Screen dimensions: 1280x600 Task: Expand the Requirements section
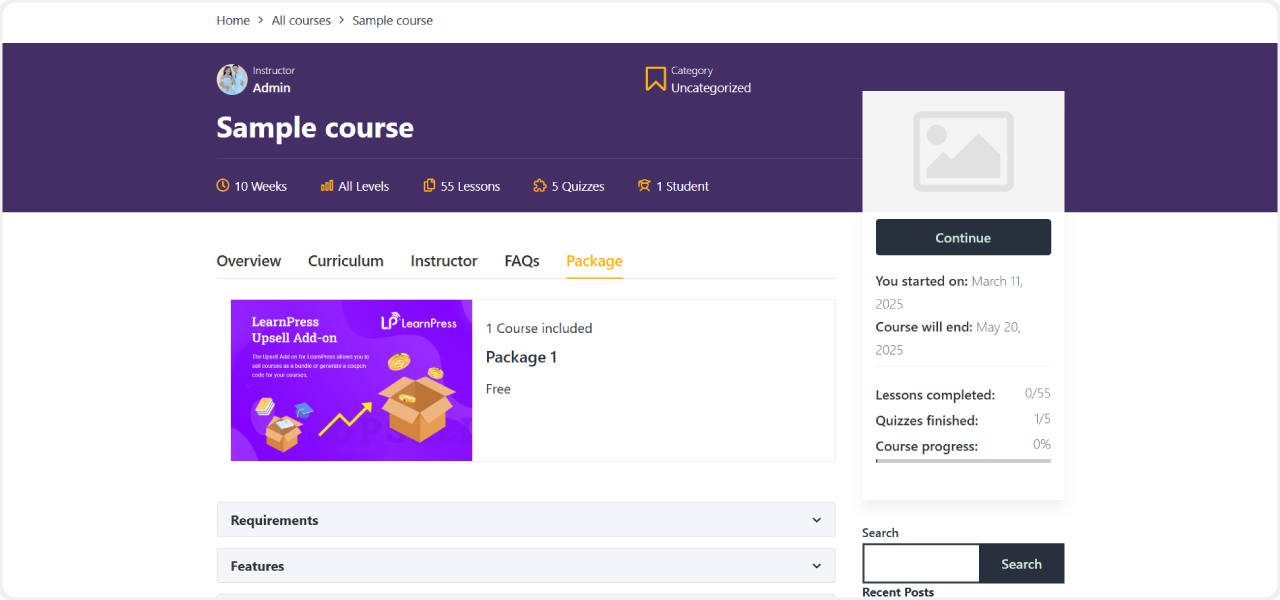pyautogui.click(x=526, y=519)
